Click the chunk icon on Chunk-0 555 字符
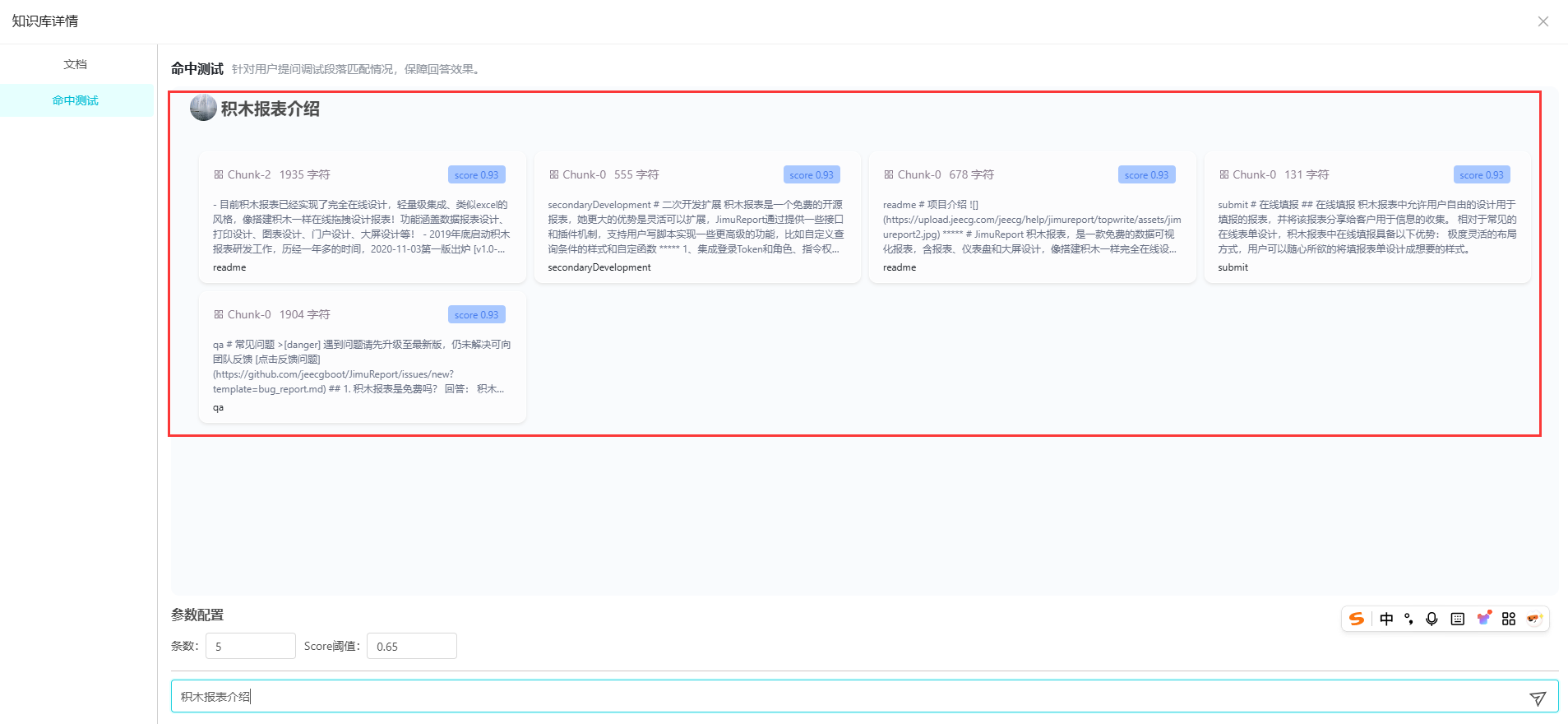The height and width of the screenshot is (724, 1568). coord(554,174)
